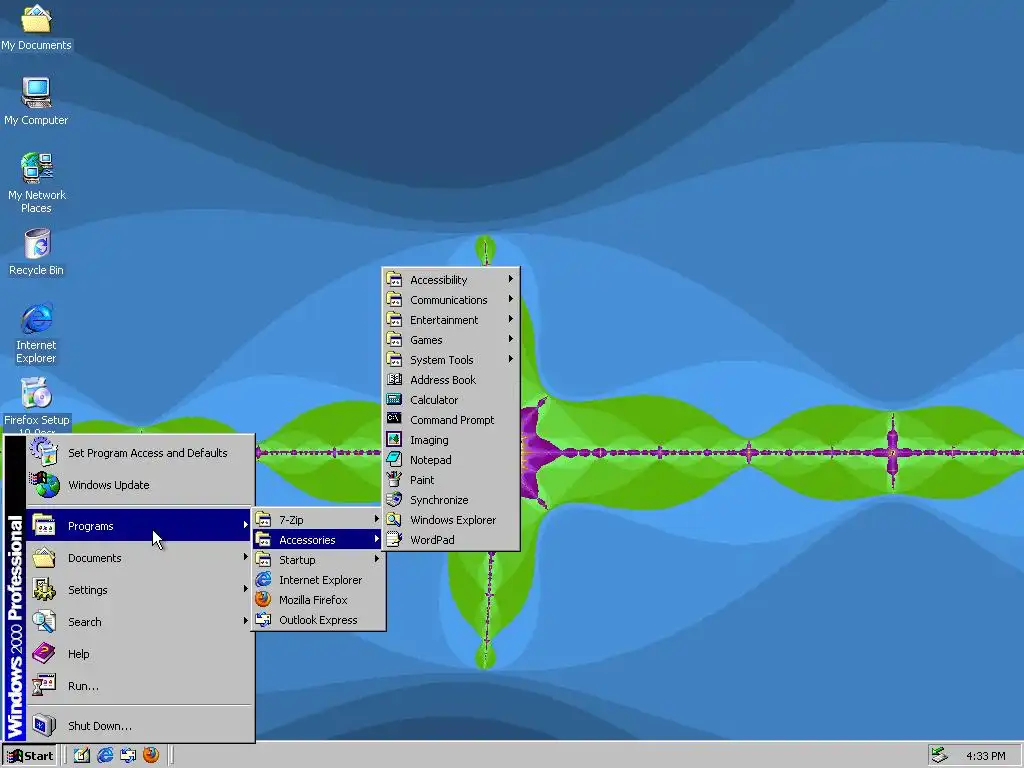The image size is (1024, 768).
Task: Click the Paint icon in Accessories
Action: click(394, 479)
